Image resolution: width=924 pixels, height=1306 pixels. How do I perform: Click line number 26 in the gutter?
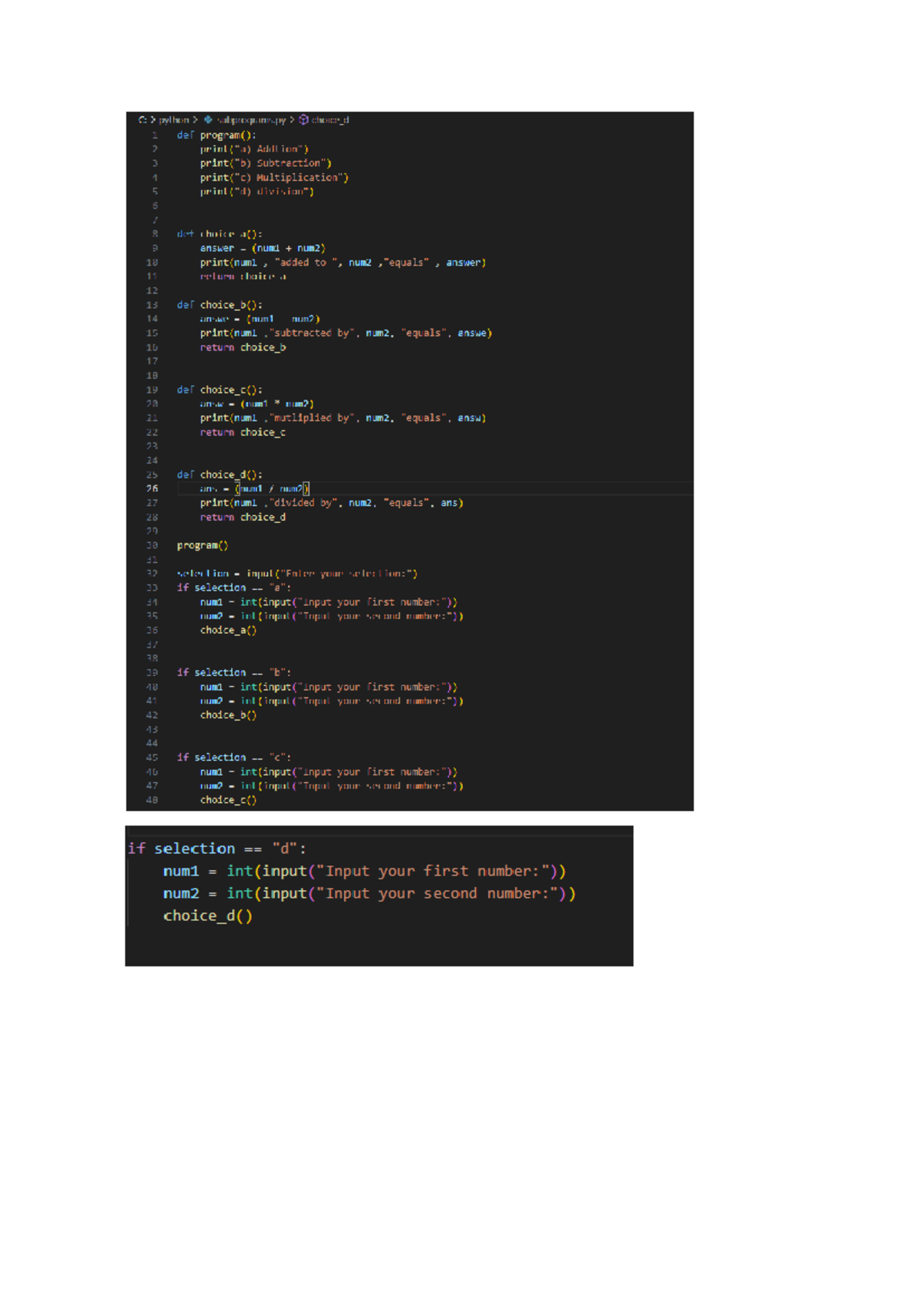pyautogui.click(x=152, y=489)
